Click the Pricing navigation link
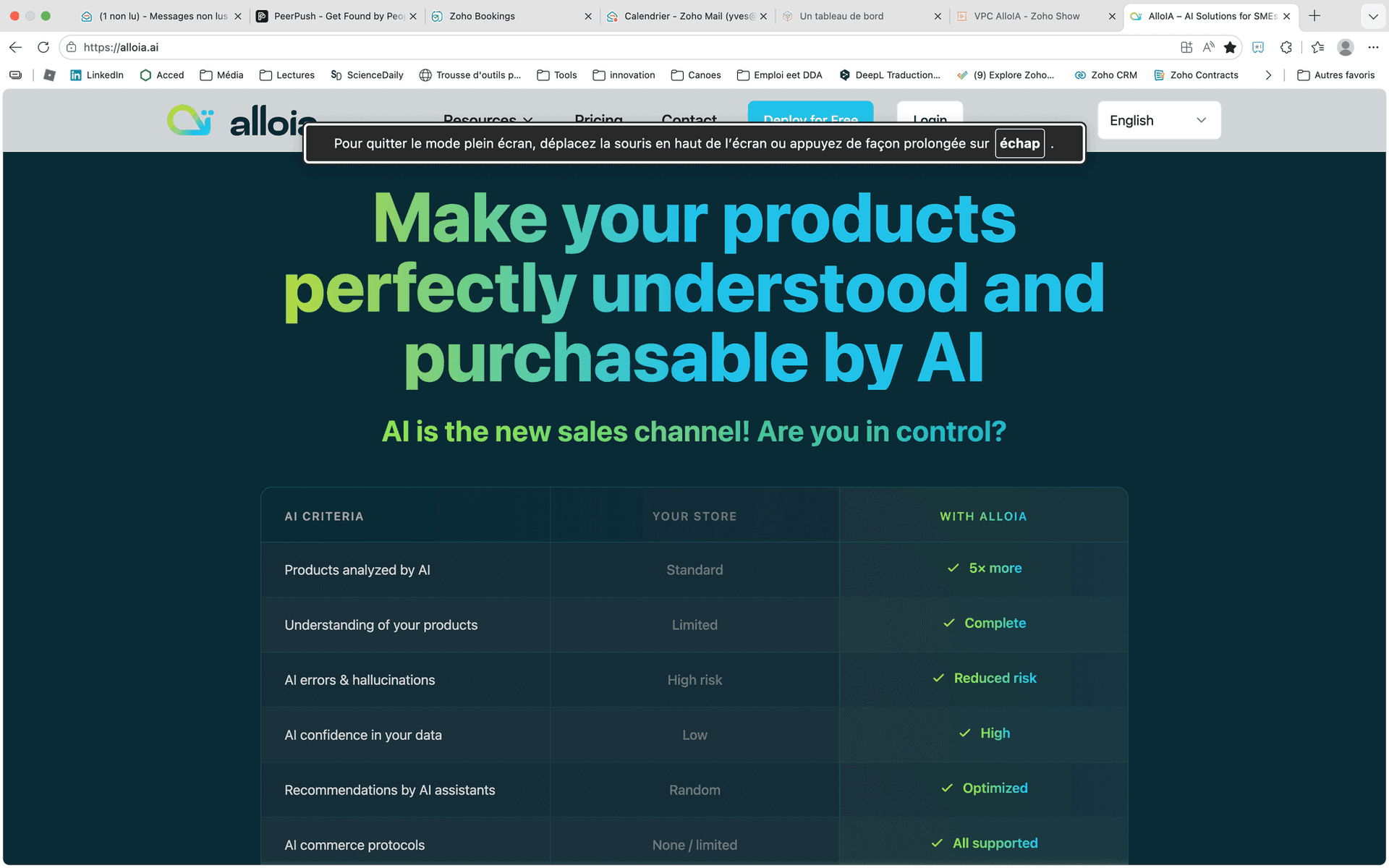 [x=598, y=120]
